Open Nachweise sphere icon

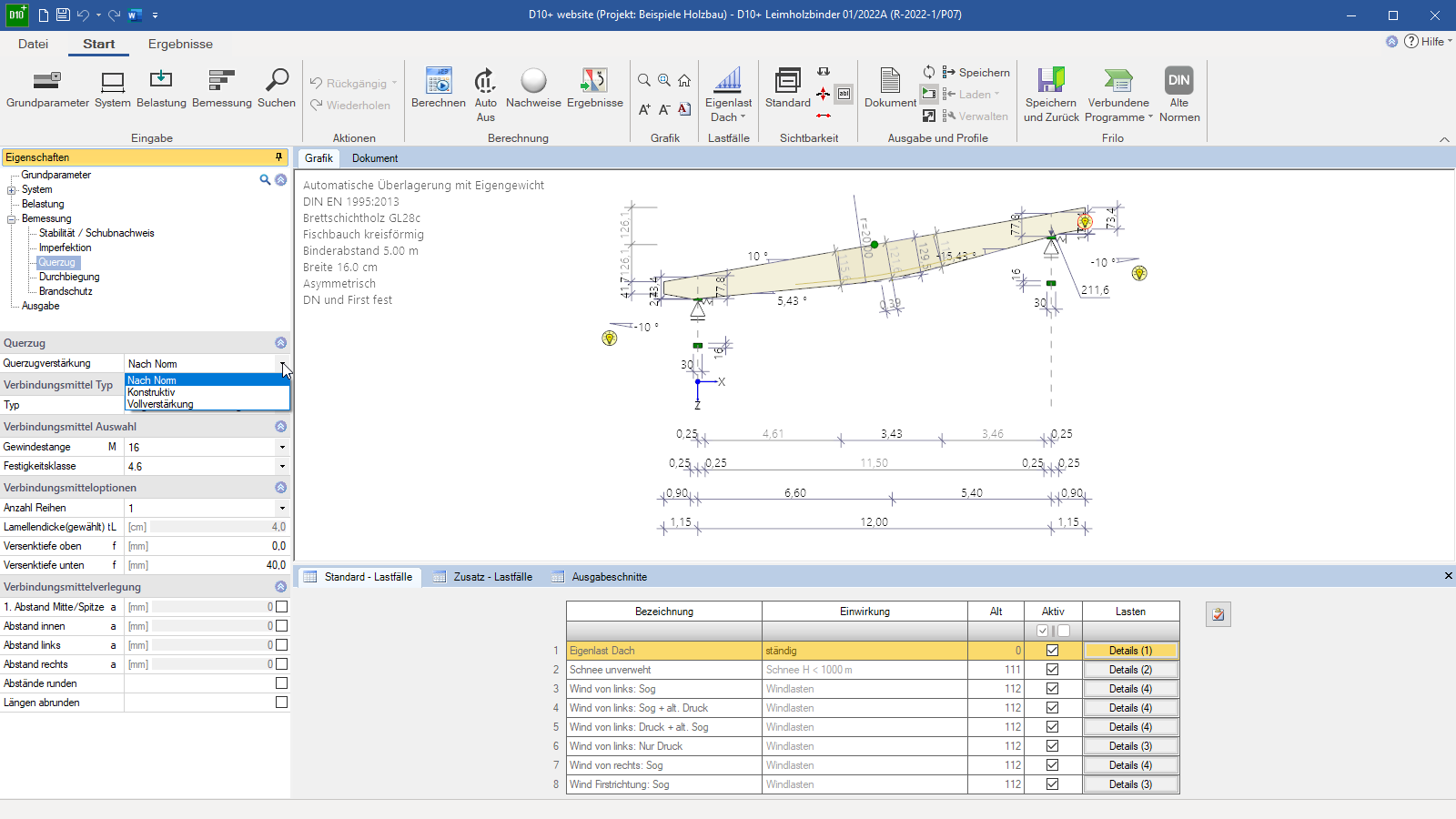point(533,81)
